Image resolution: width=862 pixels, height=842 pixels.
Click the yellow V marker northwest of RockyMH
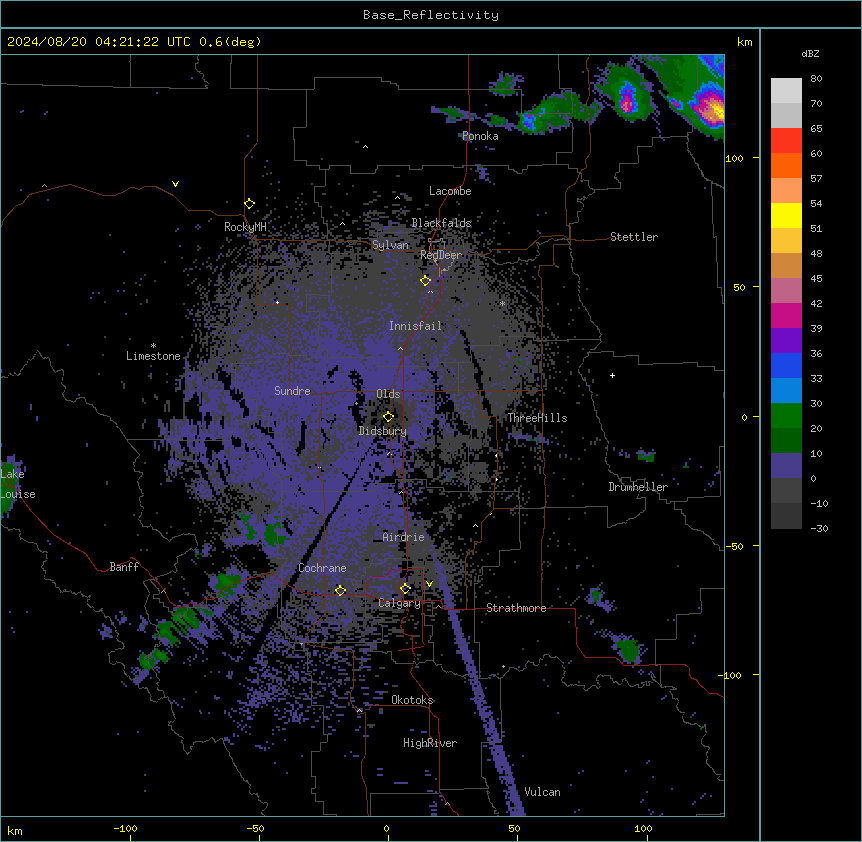pyautogui.click(x=175, y=184)
